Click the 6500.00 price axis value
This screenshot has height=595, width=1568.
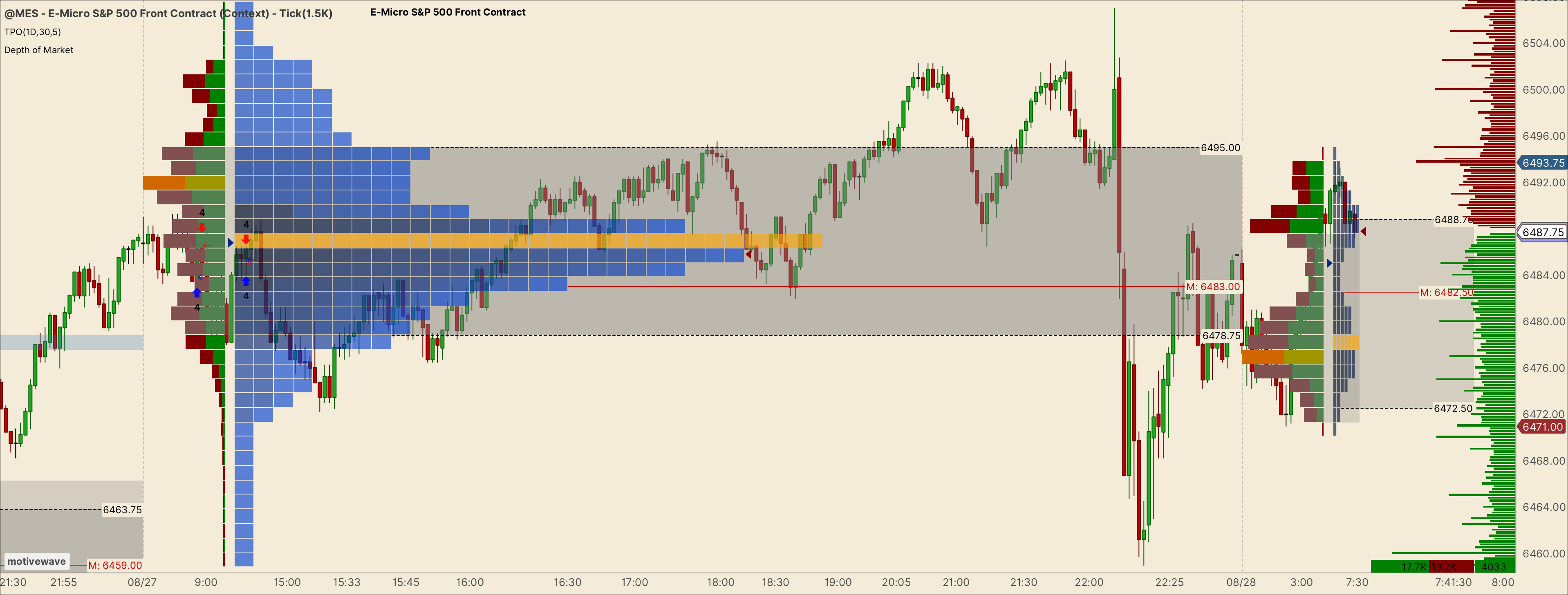(1543, 89)
